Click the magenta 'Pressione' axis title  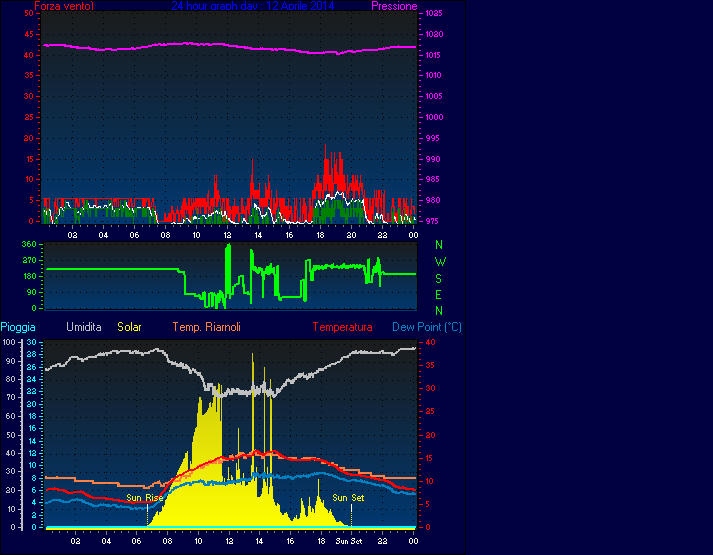coord(394,6)
